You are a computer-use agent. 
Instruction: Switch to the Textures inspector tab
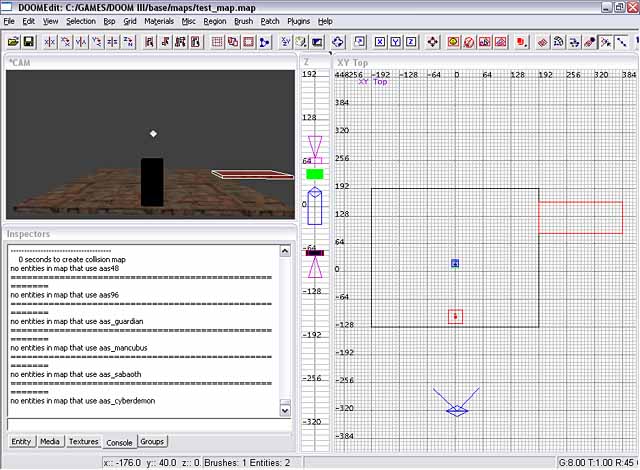pyautogui.click(x=83, y=441)
